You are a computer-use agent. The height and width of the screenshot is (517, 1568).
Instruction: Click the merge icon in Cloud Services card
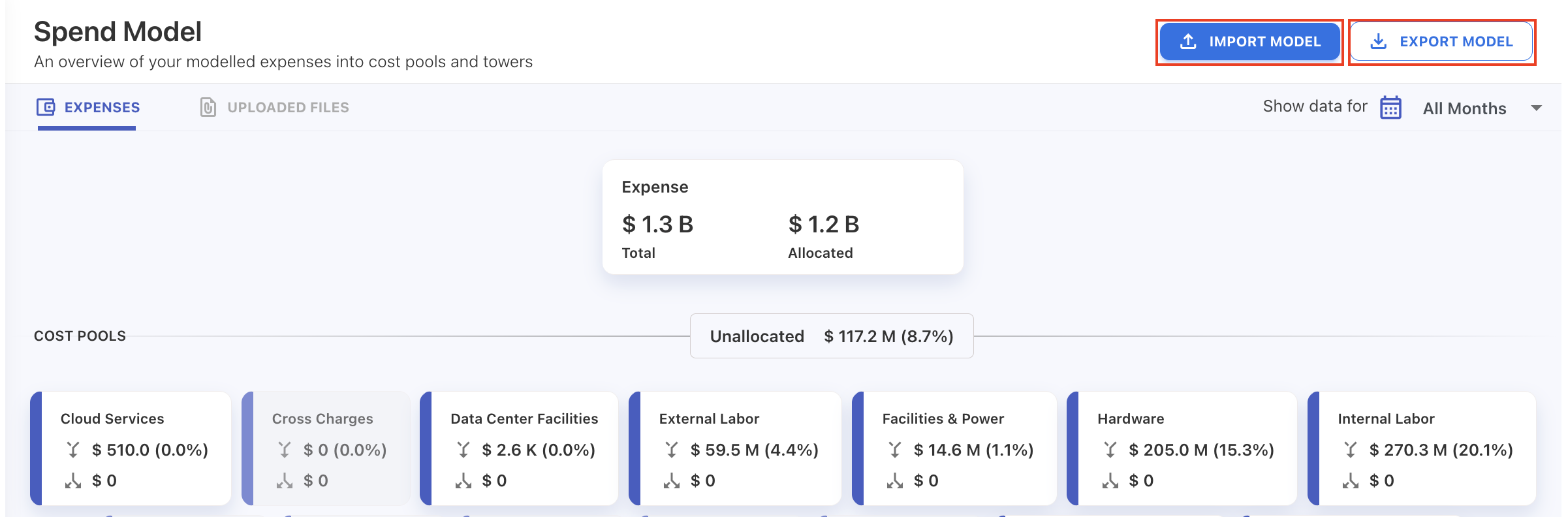[73, 450]
